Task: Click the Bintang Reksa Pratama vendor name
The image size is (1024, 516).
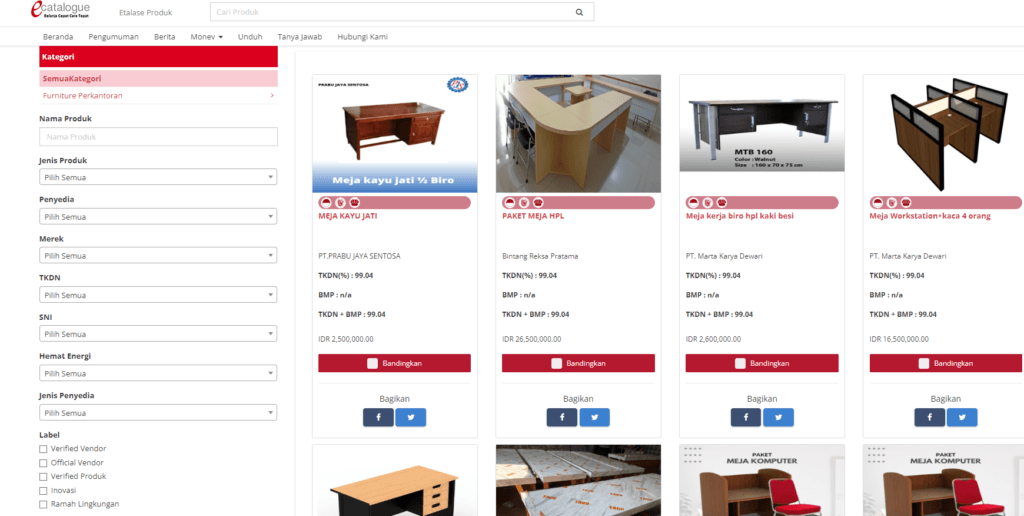Action: coord(540,256)
